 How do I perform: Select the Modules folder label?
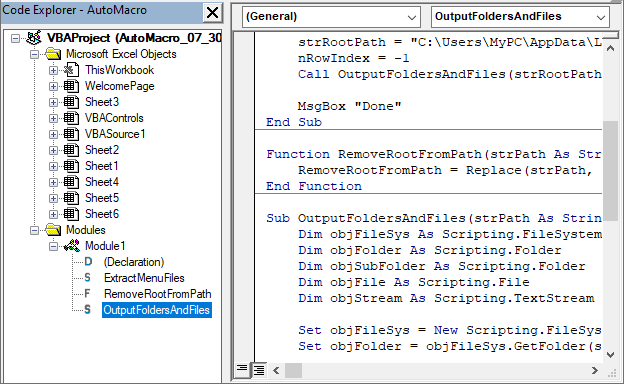(x=86, y=230)
